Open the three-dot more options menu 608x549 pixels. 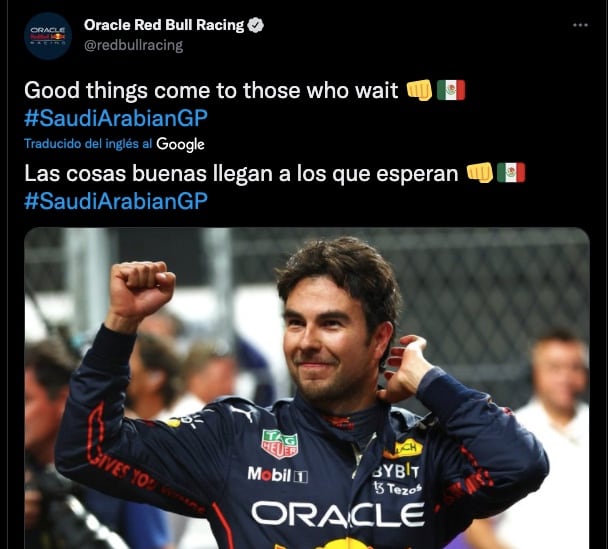(x=580, y=25)
